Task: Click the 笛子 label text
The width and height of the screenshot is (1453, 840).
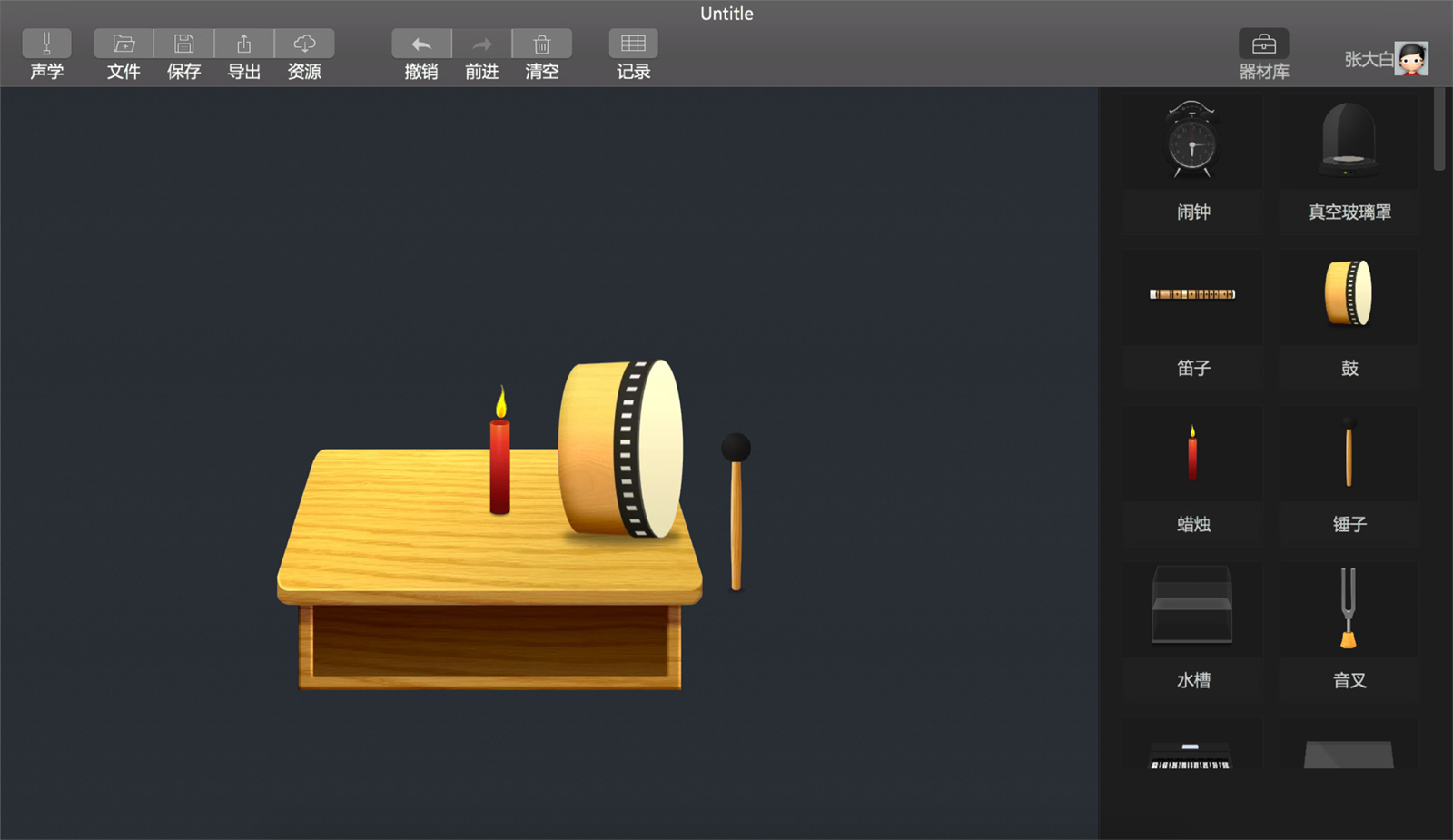Action: click(1193, 368)
